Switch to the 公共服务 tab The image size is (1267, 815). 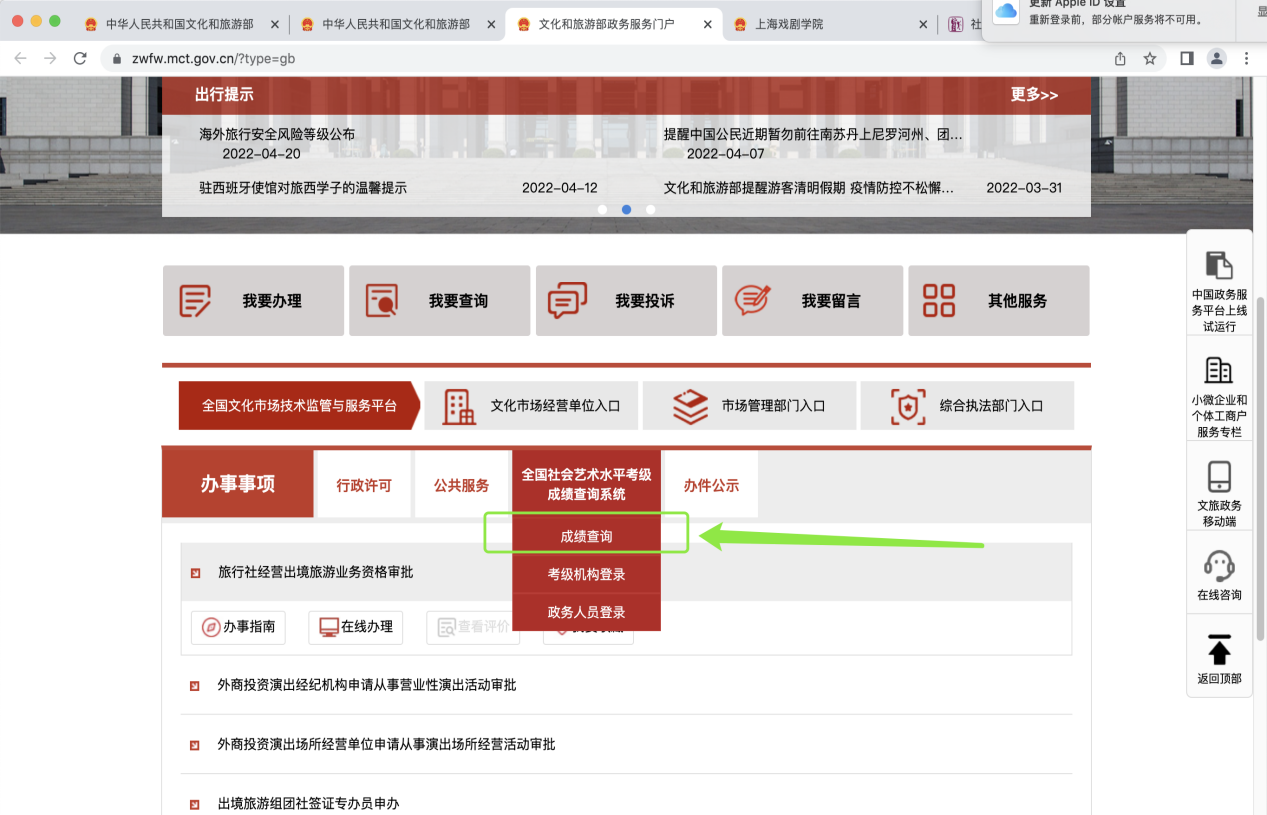461,486
